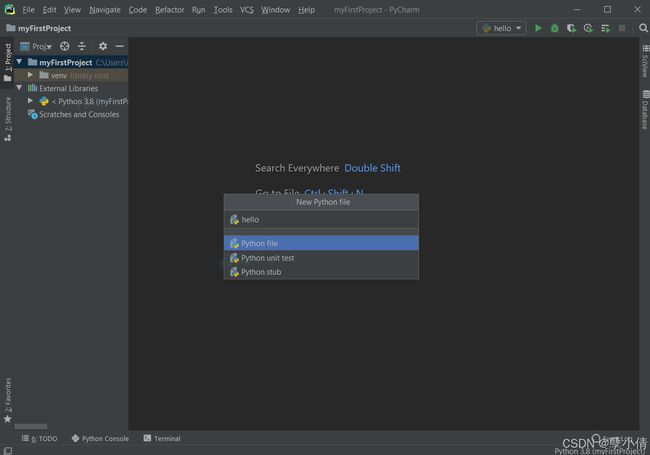Expand the Python 3.8 interpreter node
The height and width of the screenshot is (455, 650).
click(x=30, y=101)
